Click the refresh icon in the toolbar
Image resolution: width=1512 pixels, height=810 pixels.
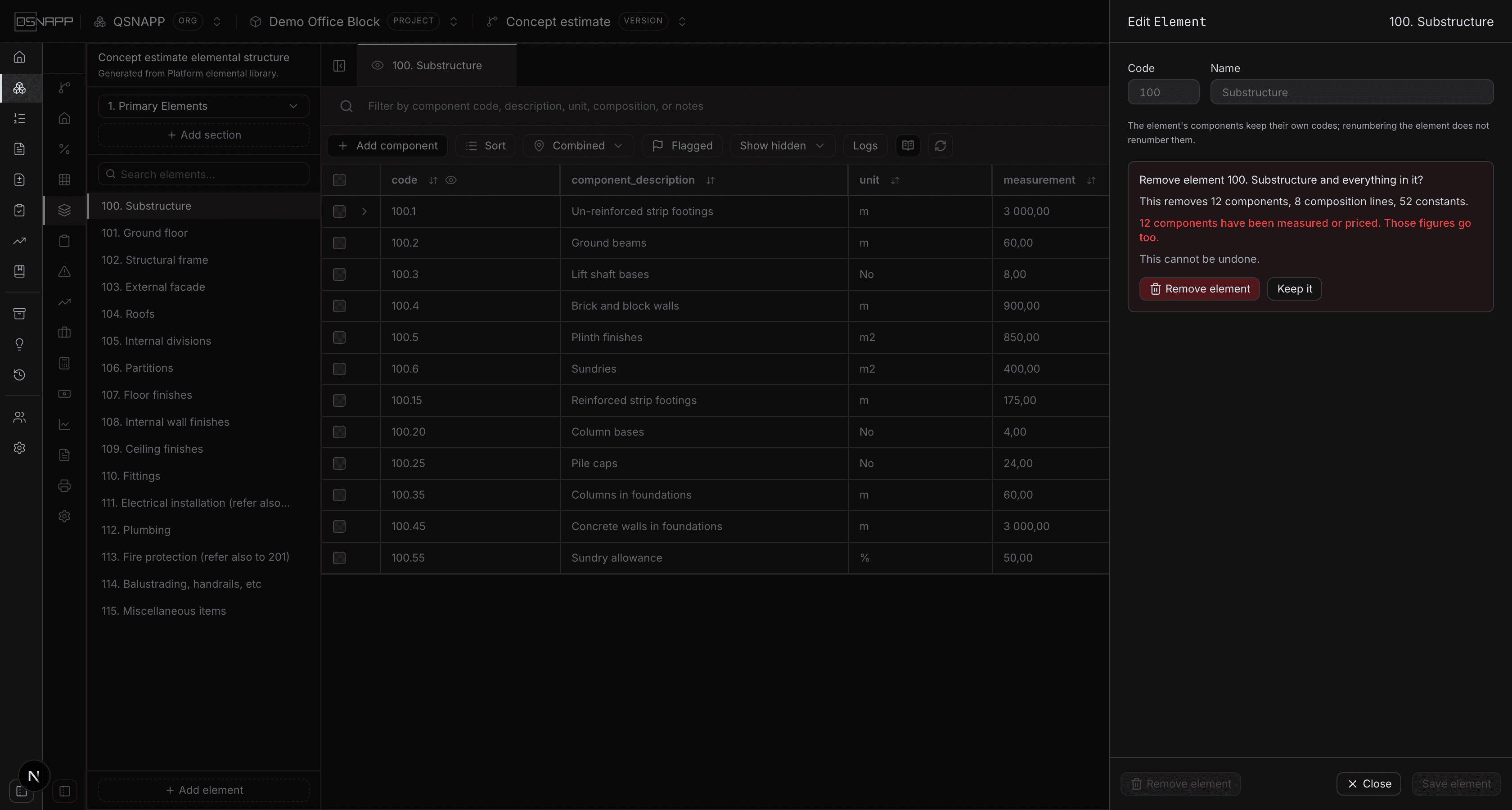[x=940, y=145]
